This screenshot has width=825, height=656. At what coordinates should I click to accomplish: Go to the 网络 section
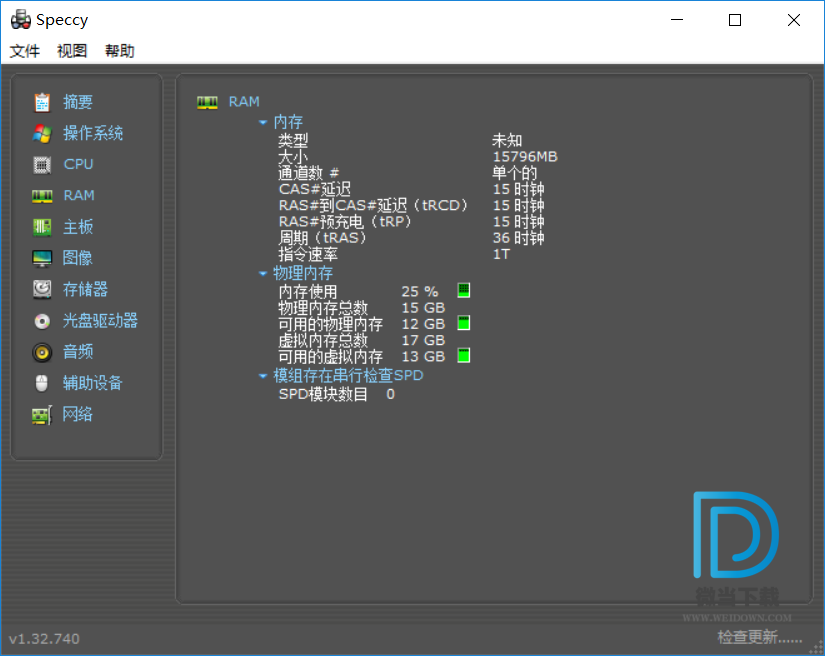click(x=78, y=414)
